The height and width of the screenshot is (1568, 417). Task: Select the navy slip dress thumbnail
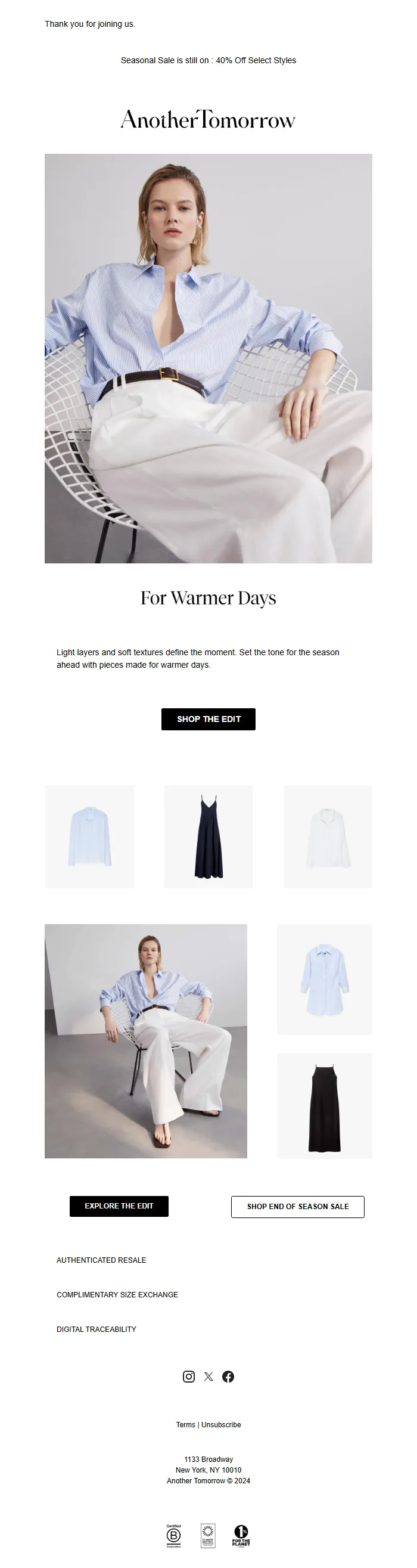pos(208,836)
